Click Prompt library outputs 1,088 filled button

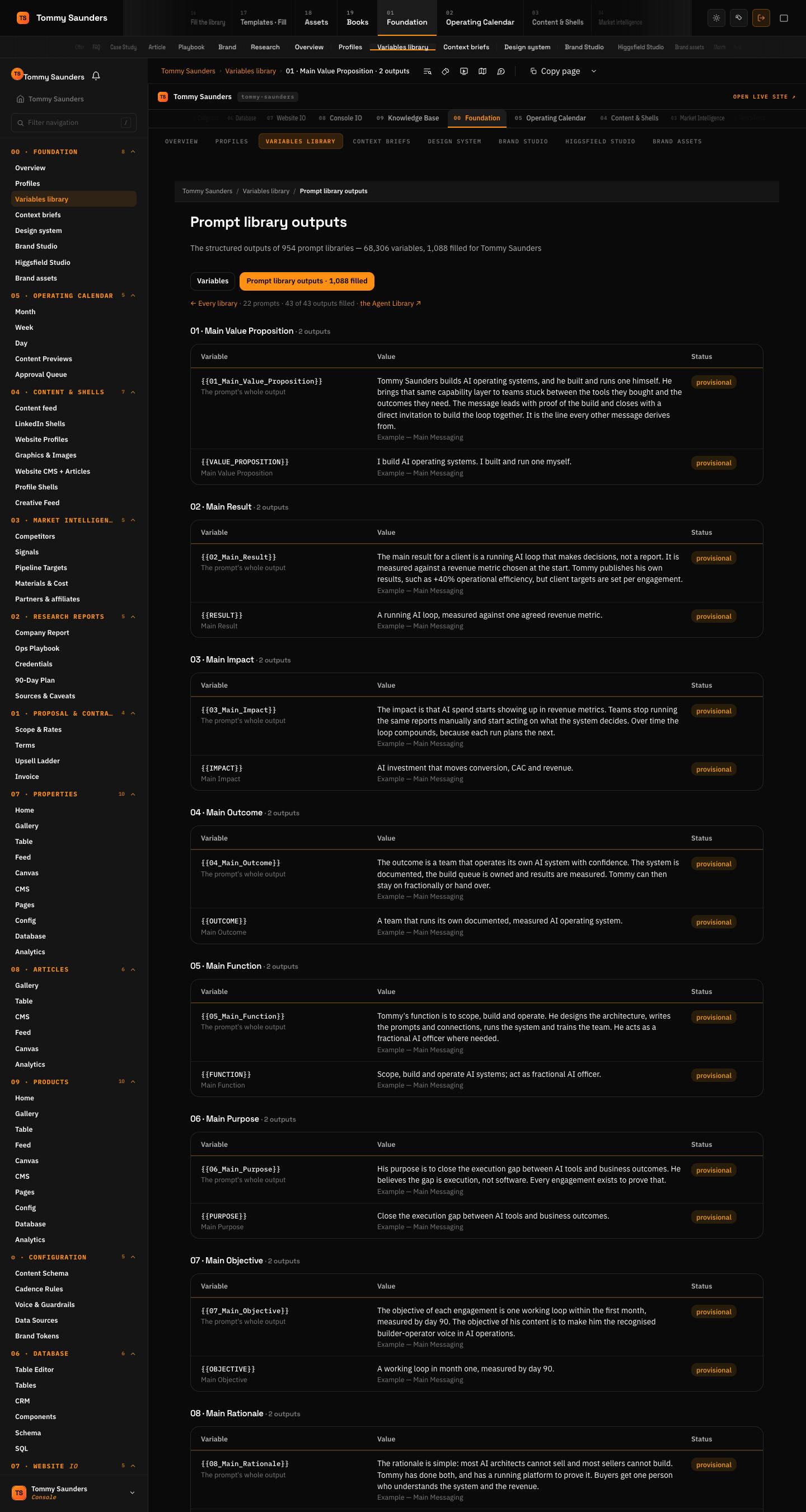[x=307, y=281]
